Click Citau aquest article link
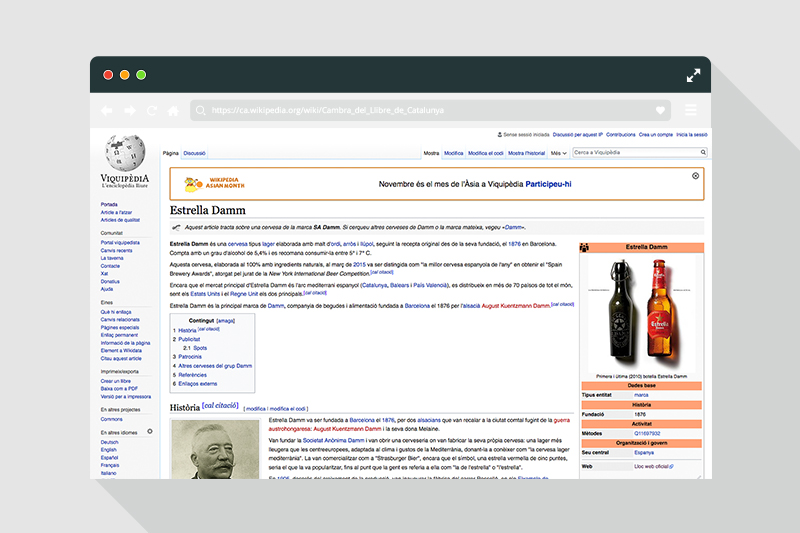This screenshot has height=533, width=800. pyautogui.click(x=121, y=359)
